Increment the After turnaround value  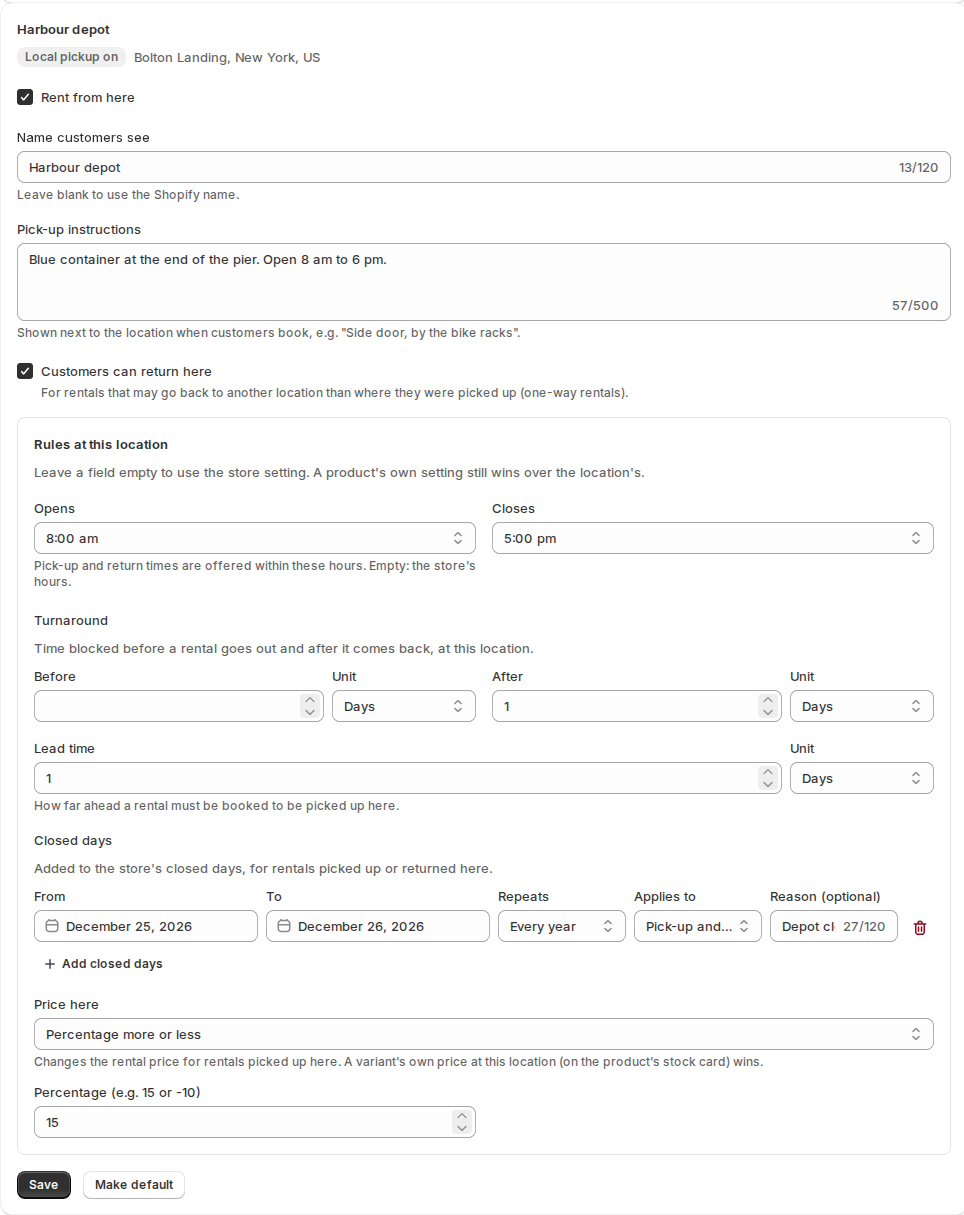click(x=767, y=701)
